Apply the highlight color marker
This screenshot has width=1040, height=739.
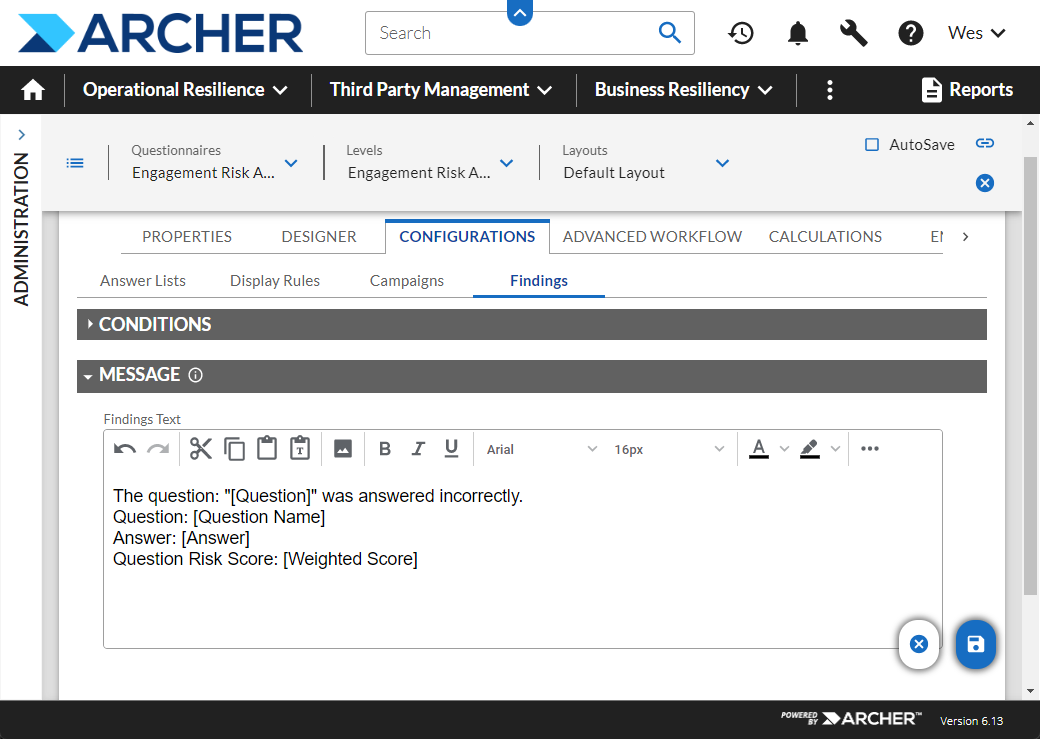click(x=809, y=449)
